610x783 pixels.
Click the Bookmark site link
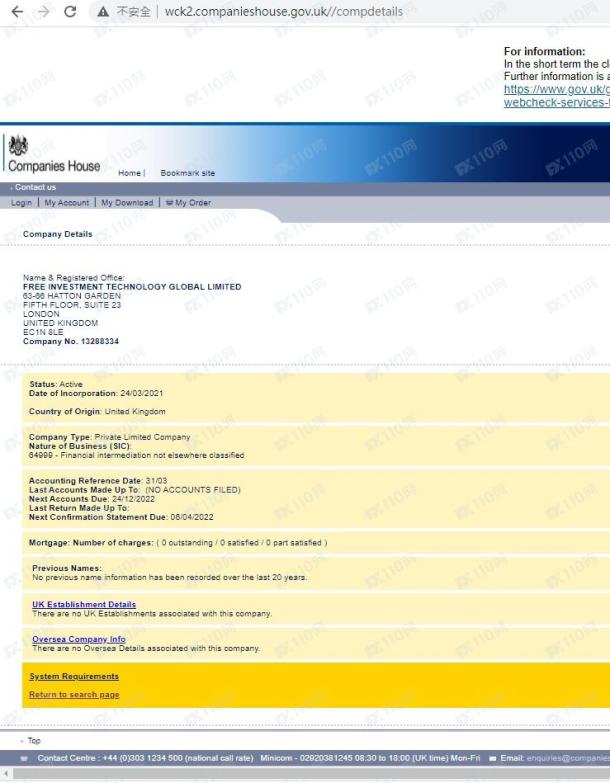(x=188, y=173)
